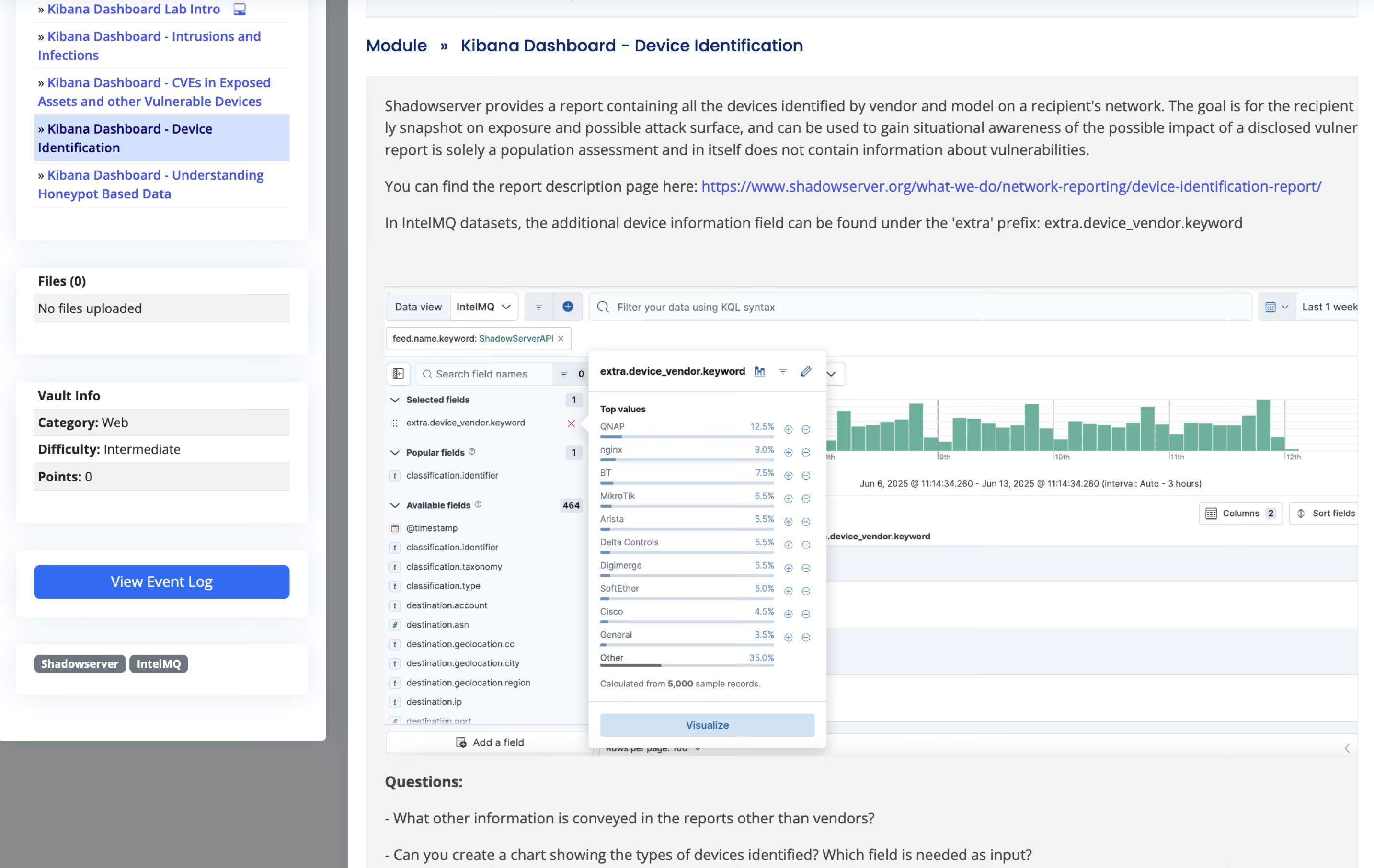The image size is (1374, 868).
Task: Filter for QNAP value with plus icon
Action: [788, 429]
